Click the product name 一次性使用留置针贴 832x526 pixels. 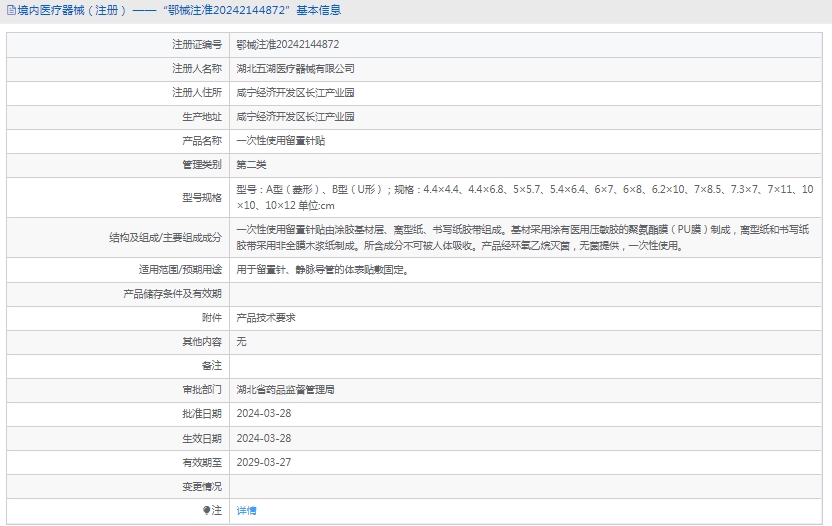click(x=280, y=141)
